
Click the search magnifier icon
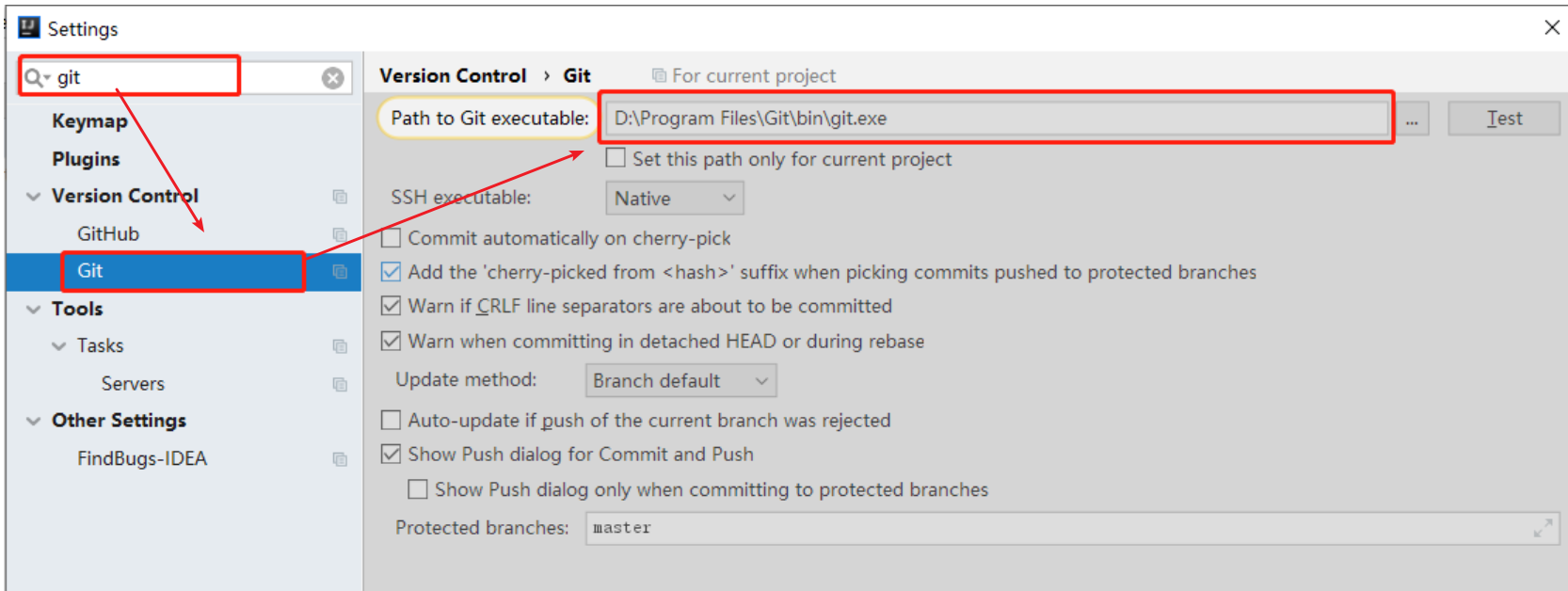[x=35, y=77]
